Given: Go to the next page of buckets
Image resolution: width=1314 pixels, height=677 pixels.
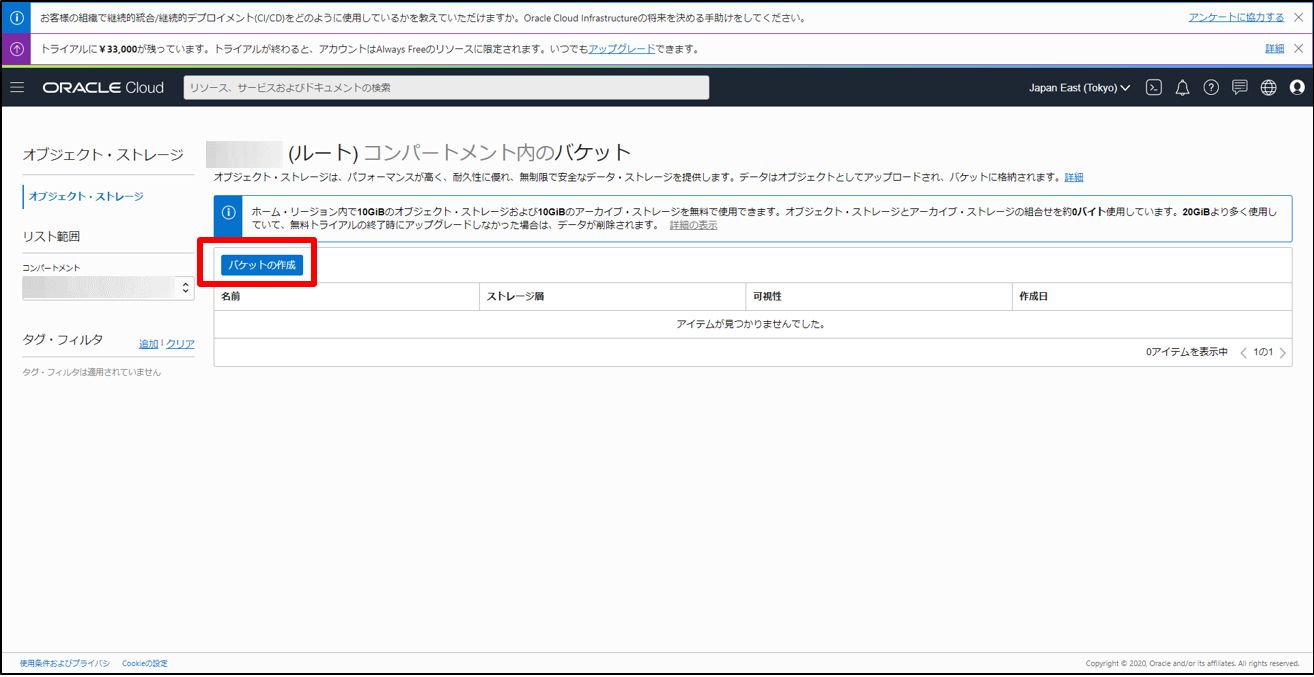Looking at the screenshot, I should (1284, 352).
